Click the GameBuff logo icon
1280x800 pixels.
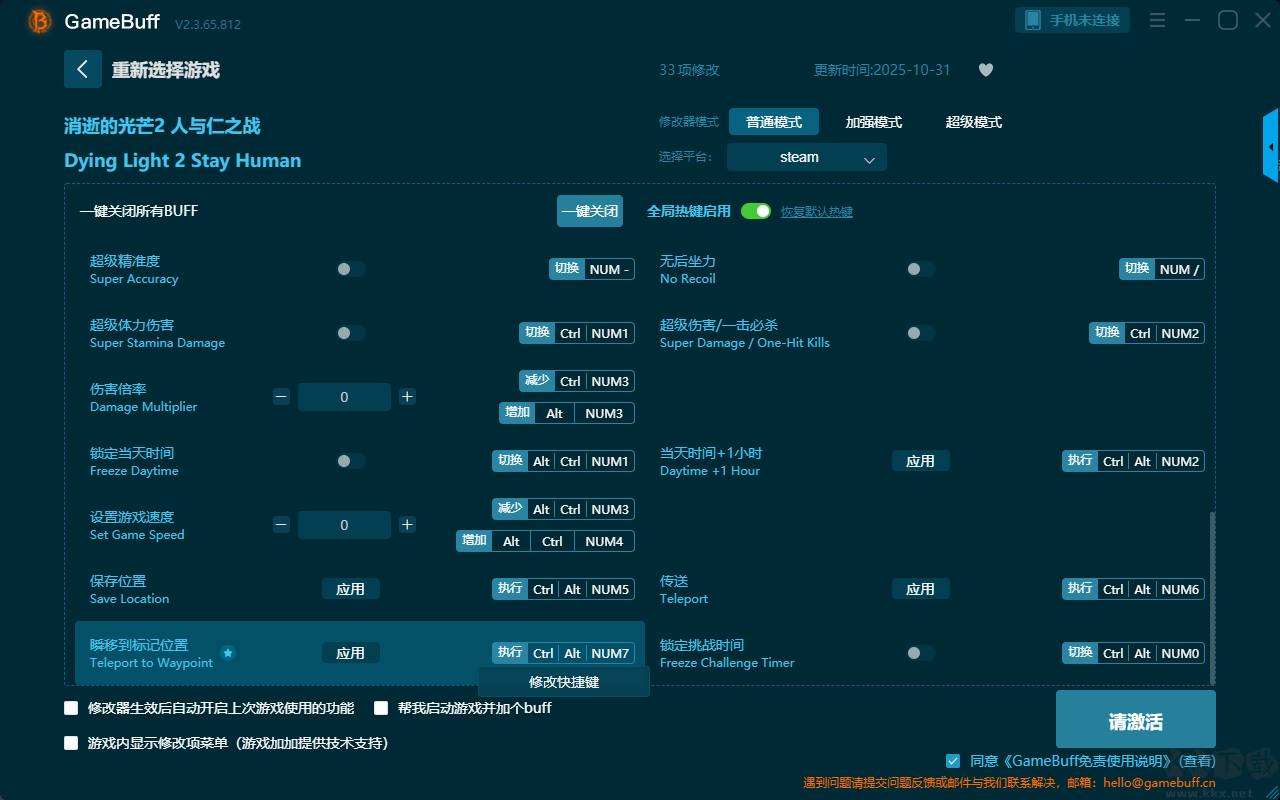click(x=40, y=21)
